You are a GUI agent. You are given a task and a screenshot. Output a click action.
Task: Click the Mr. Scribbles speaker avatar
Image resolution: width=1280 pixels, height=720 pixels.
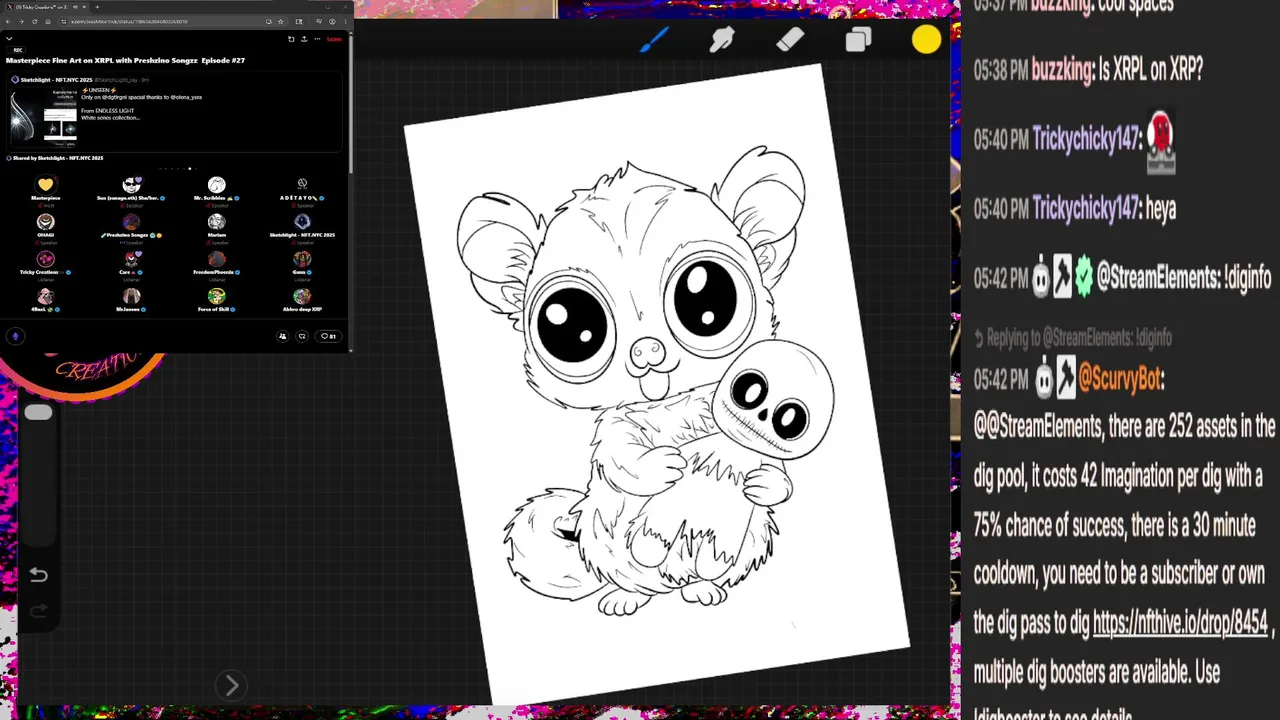(217, 185)
